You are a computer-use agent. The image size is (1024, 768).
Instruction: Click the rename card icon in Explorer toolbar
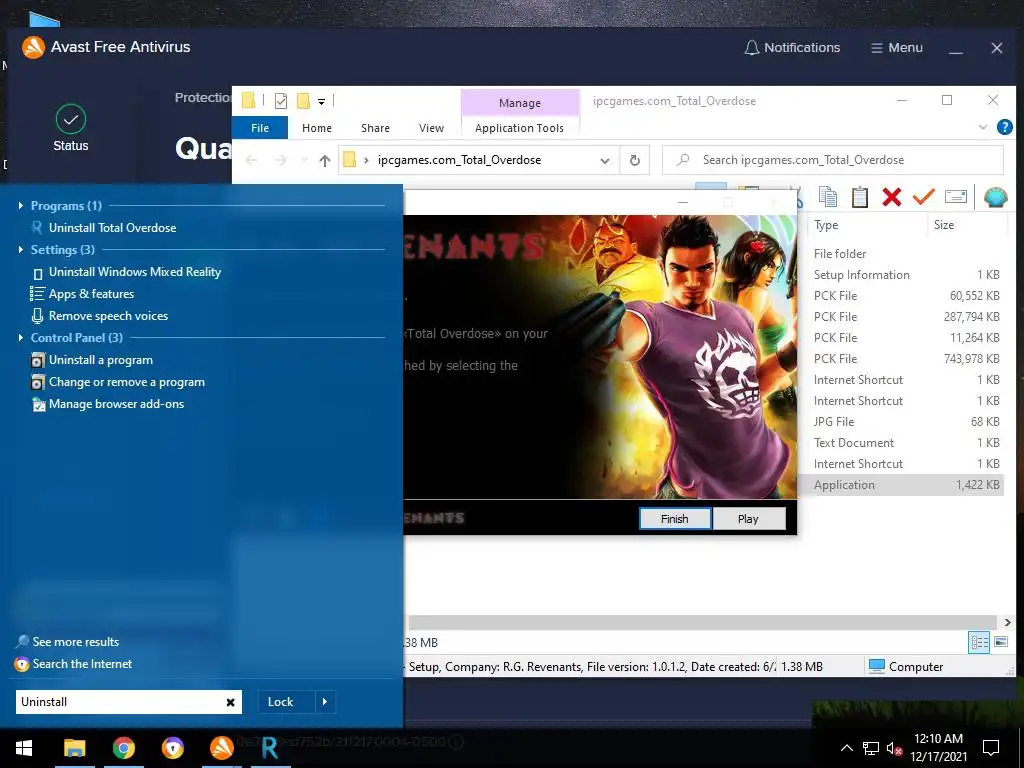coord(955,196)
